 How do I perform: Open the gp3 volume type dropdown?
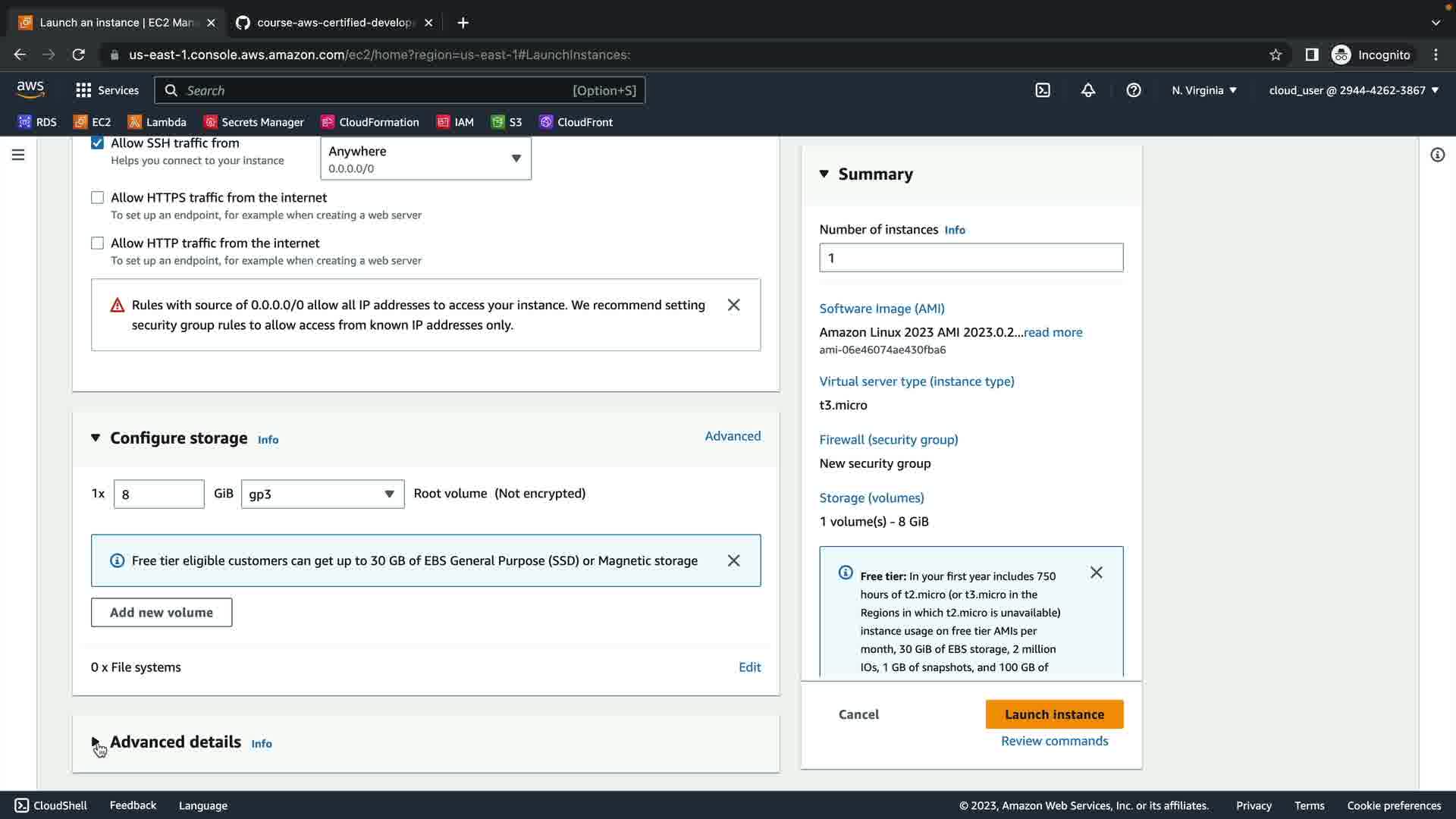pyautogui.click(x=322, y=494)
